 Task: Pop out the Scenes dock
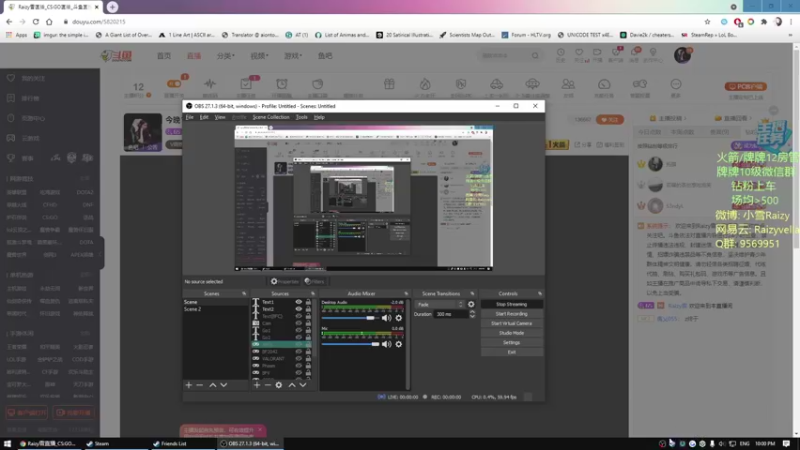pos(244,294)
